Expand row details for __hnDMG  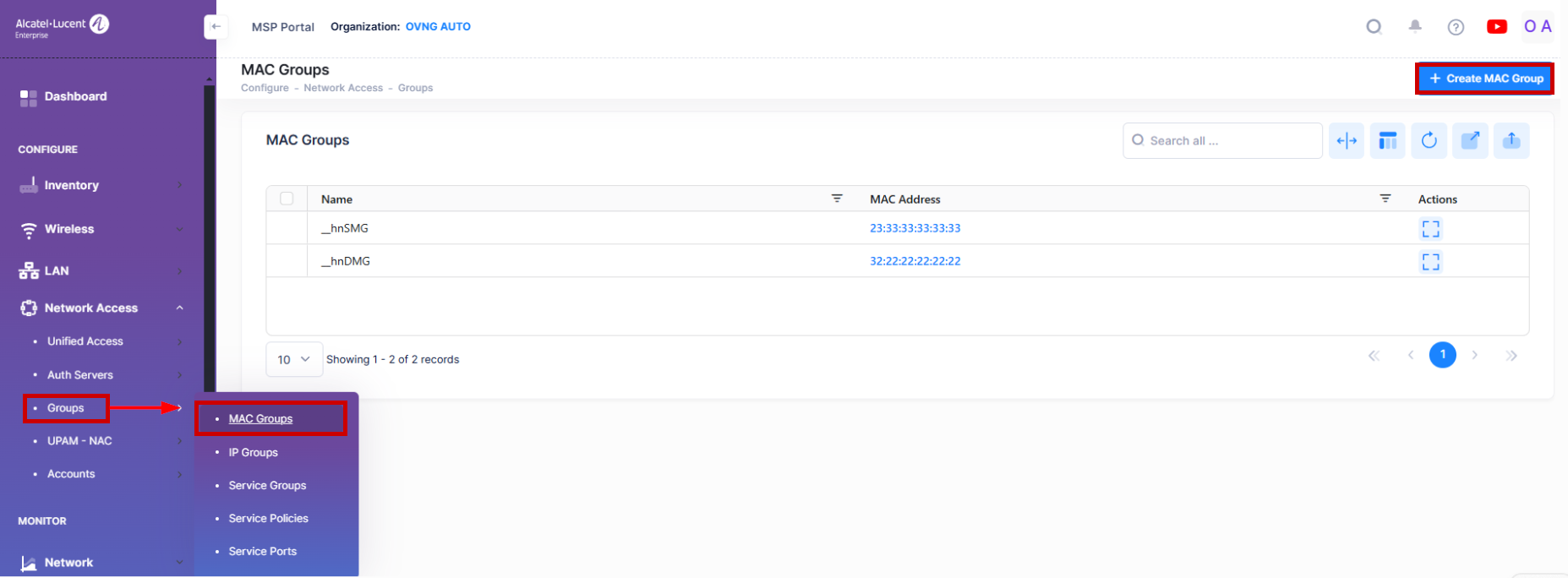(1430, 262)
